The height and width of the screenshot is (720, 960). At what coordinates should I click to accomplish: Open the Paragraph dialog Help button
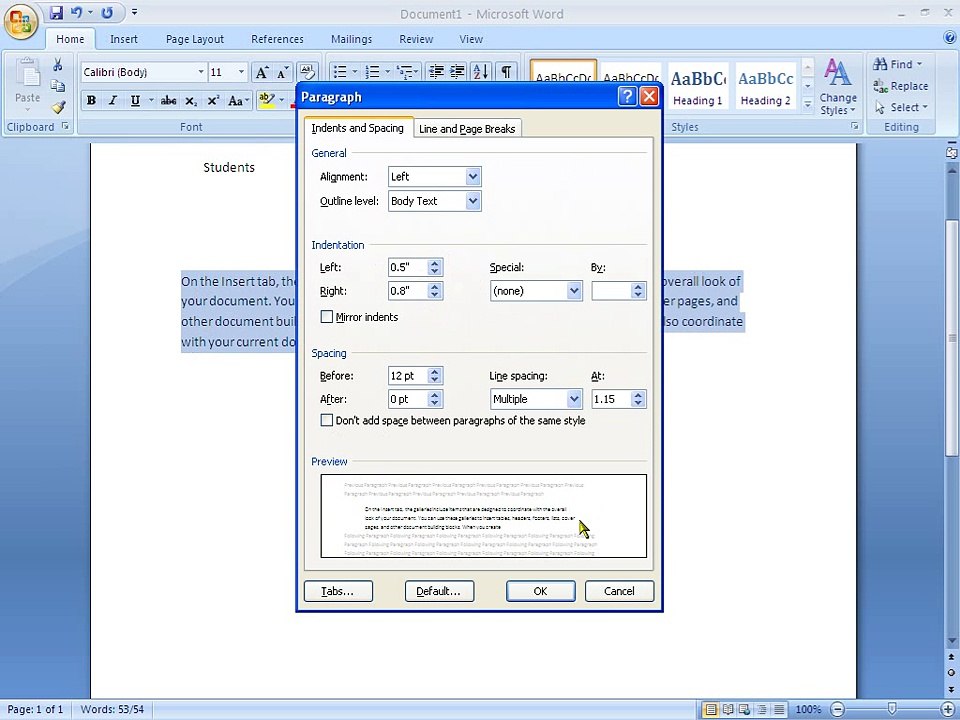[x=627, y=97]
